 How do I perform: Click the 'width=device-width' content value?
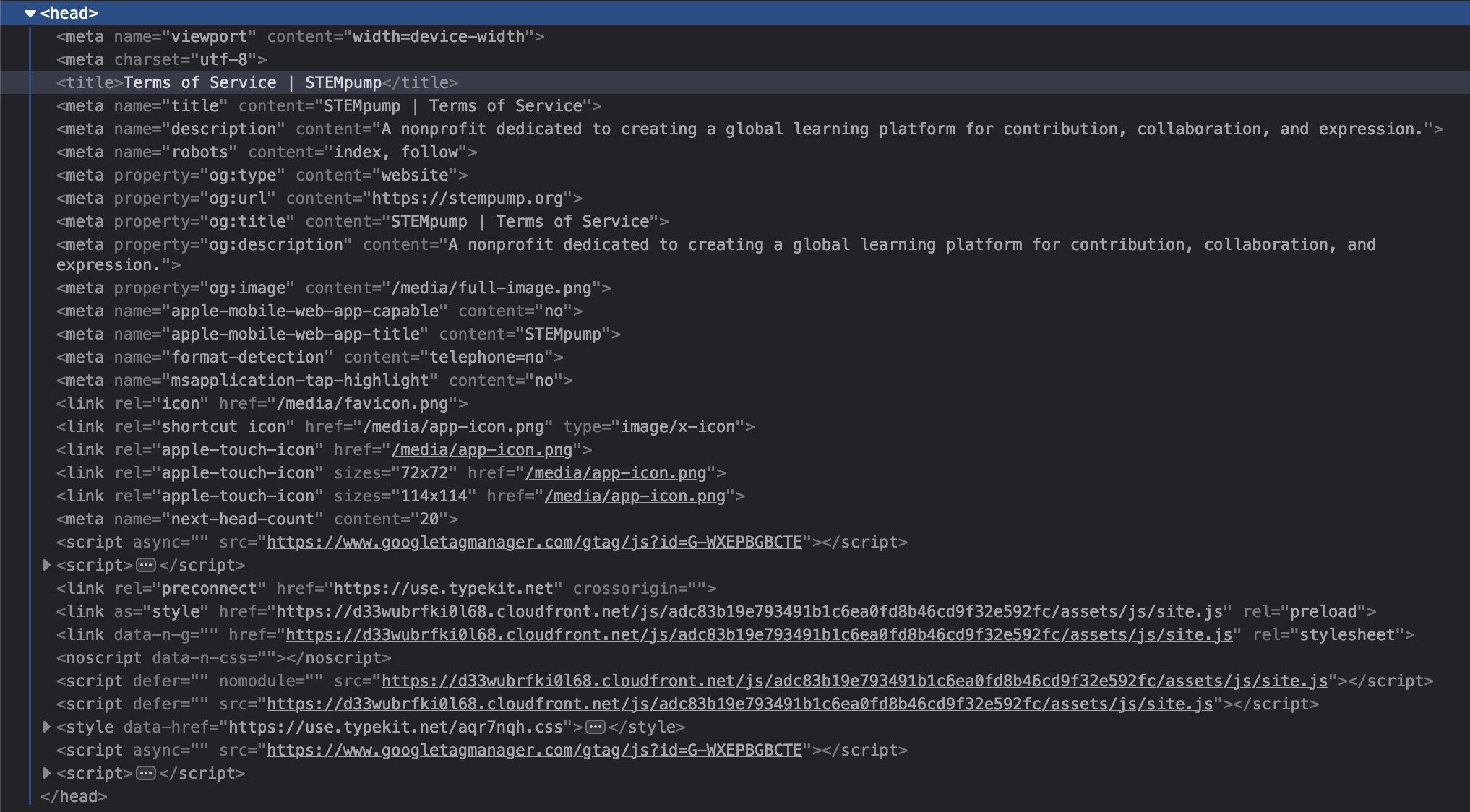tap(439, 36)
